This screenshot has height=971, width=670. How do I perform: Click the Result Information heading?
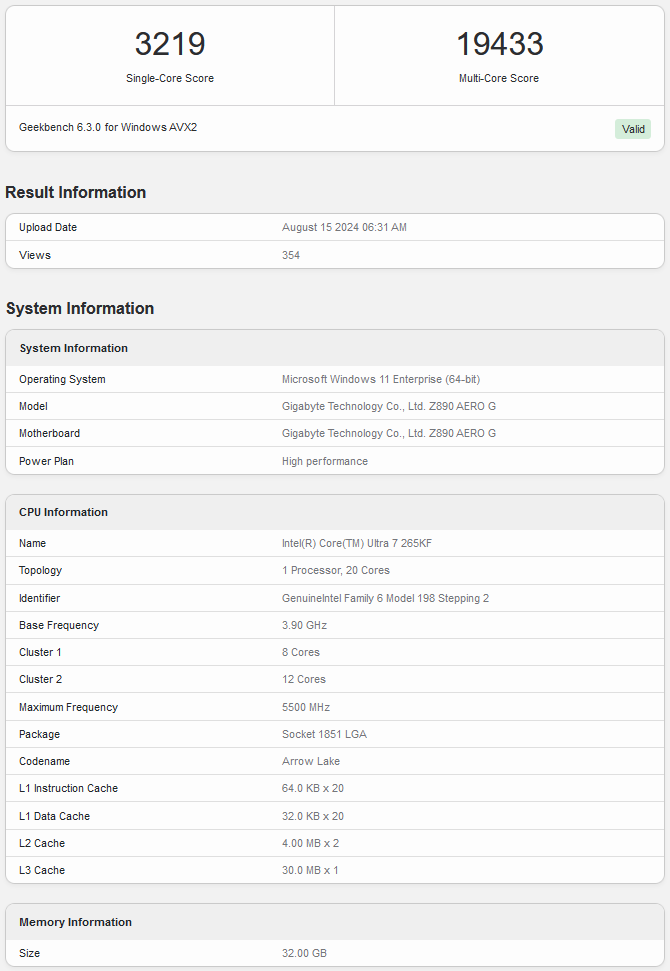(76, 192)
